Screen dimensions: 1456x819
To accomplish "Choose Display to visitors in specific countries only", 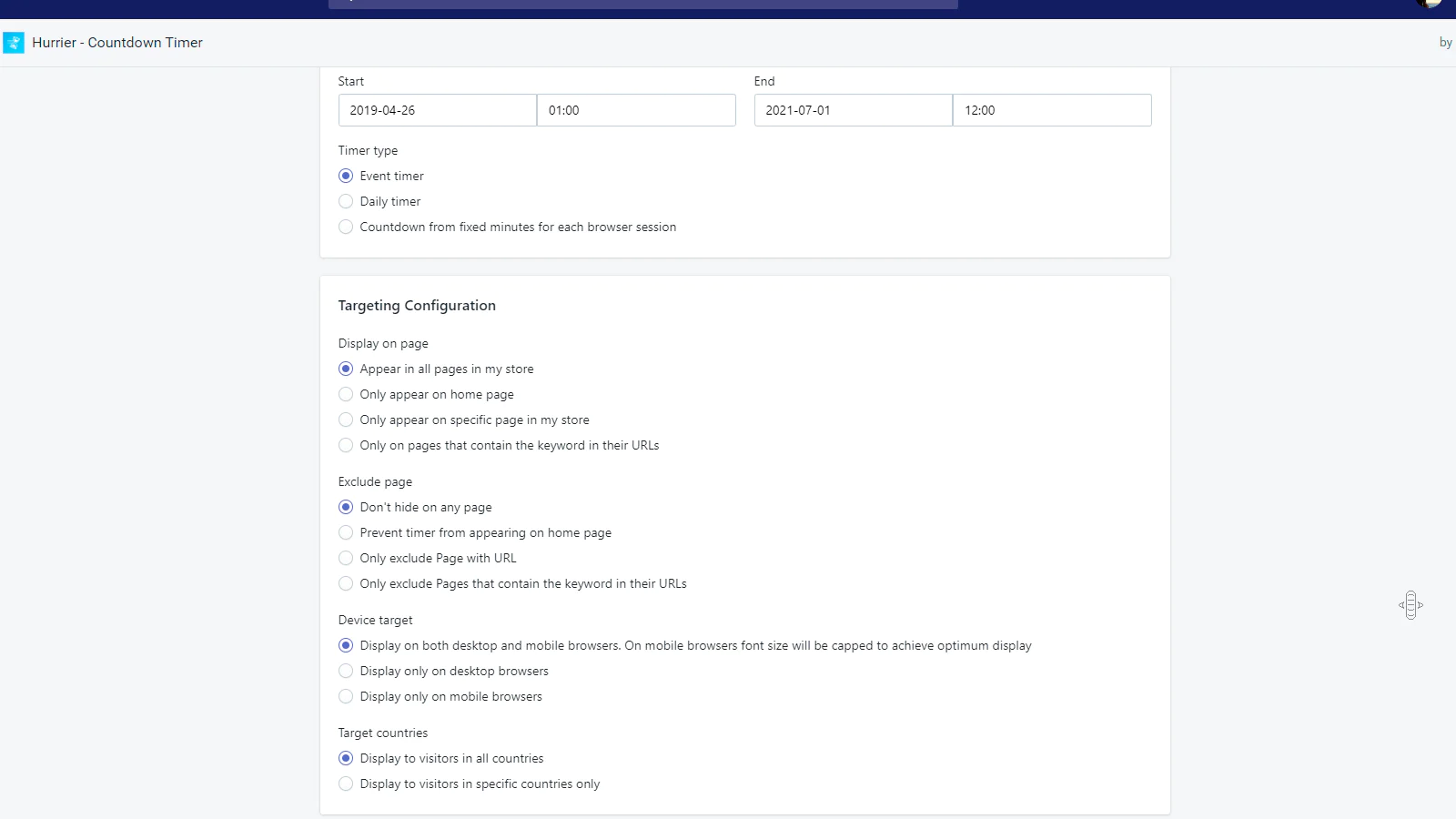I will [346, 784].
